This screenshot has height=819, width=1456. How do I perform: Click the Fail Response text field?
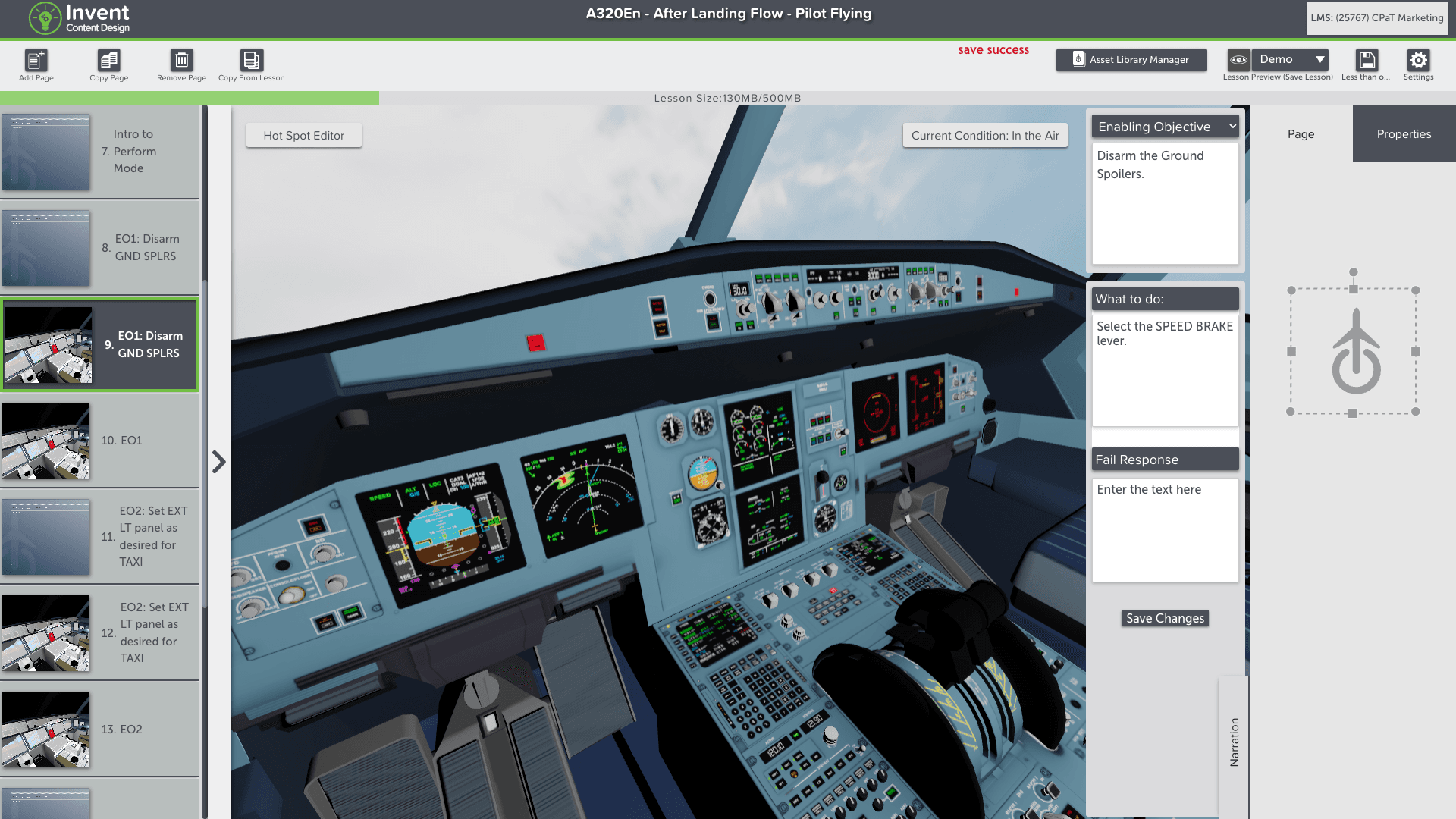1165,529
